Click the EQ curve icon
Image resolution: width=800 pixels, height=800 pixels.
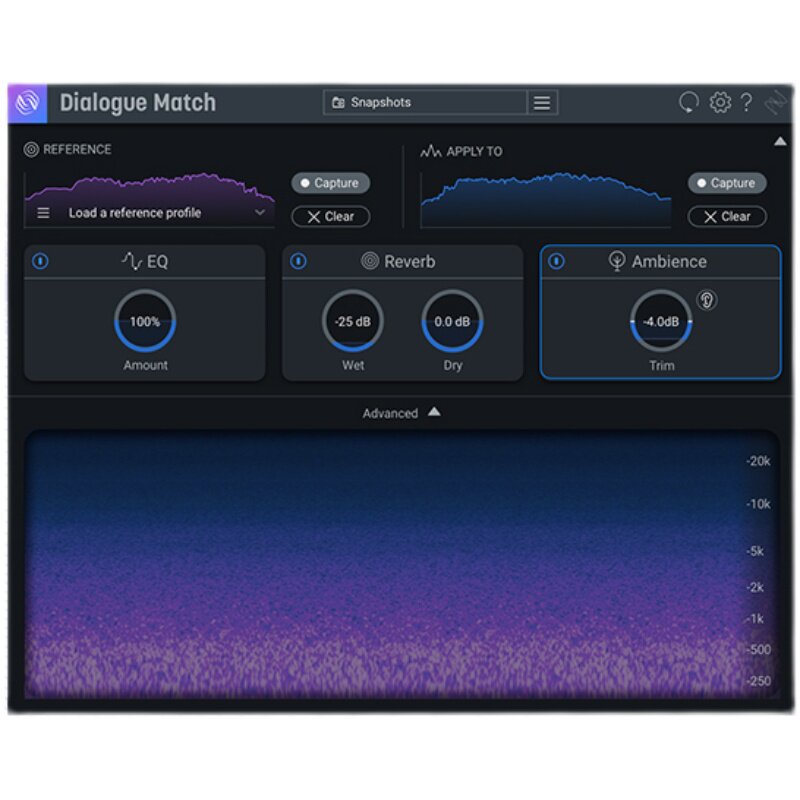[x=132, y=261]
